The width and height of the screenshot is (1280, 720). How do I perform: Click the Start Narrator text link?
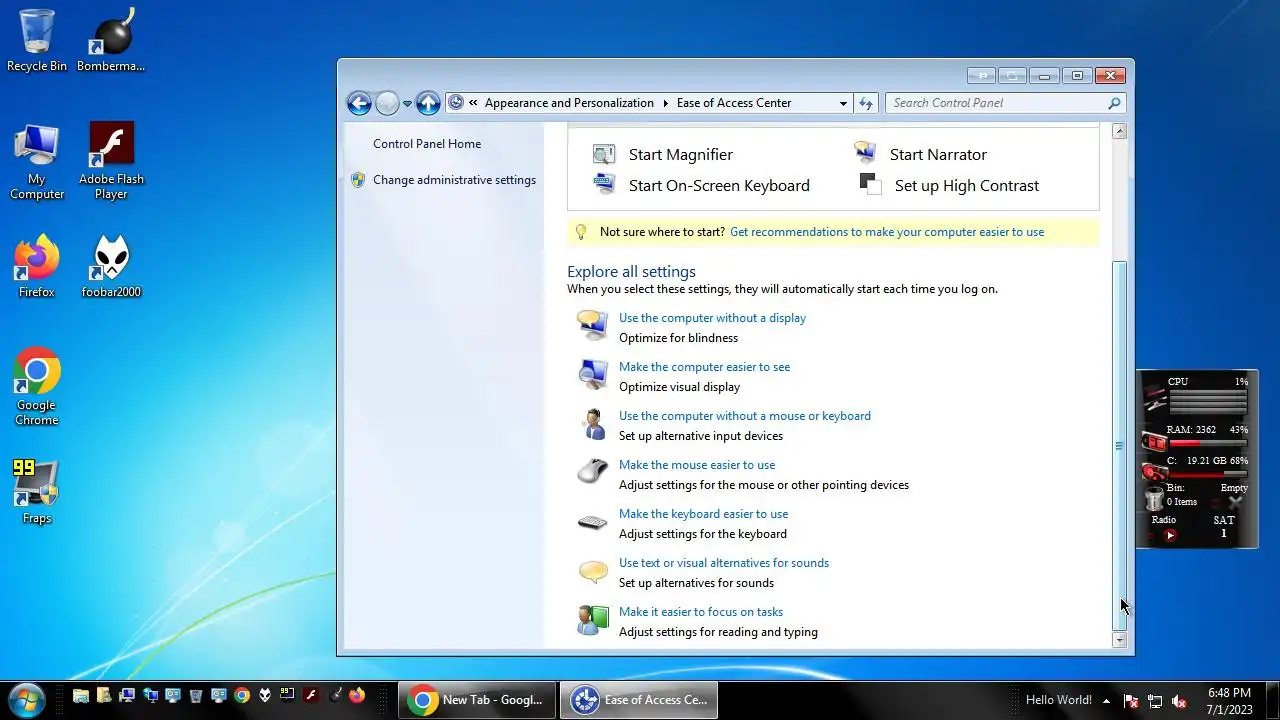938,155
